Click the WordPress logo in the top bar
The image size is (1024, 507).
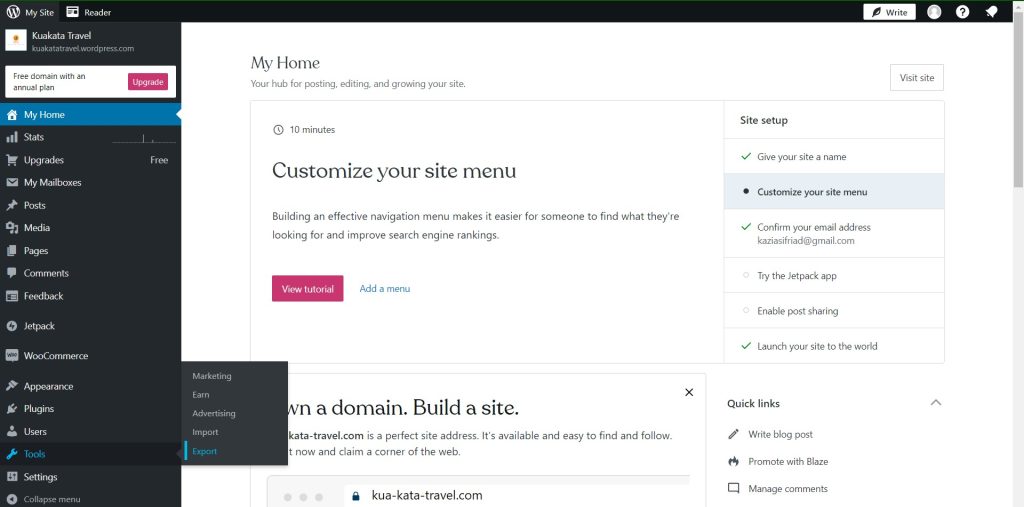coord(13,12)
